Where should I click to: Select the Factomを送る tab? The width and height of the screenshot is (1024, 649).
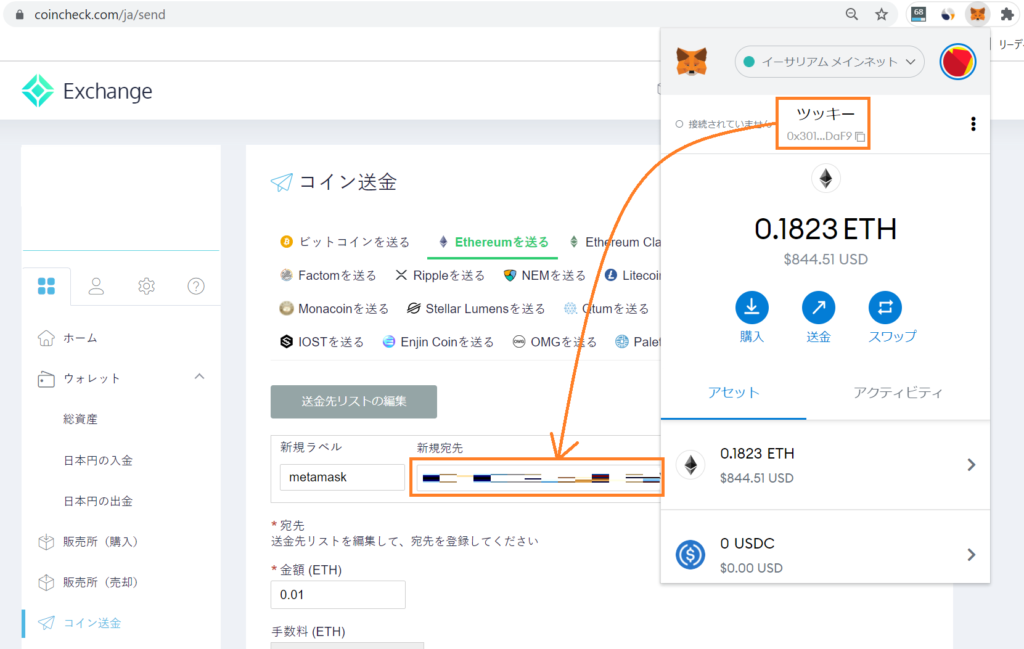click(328, 276)
